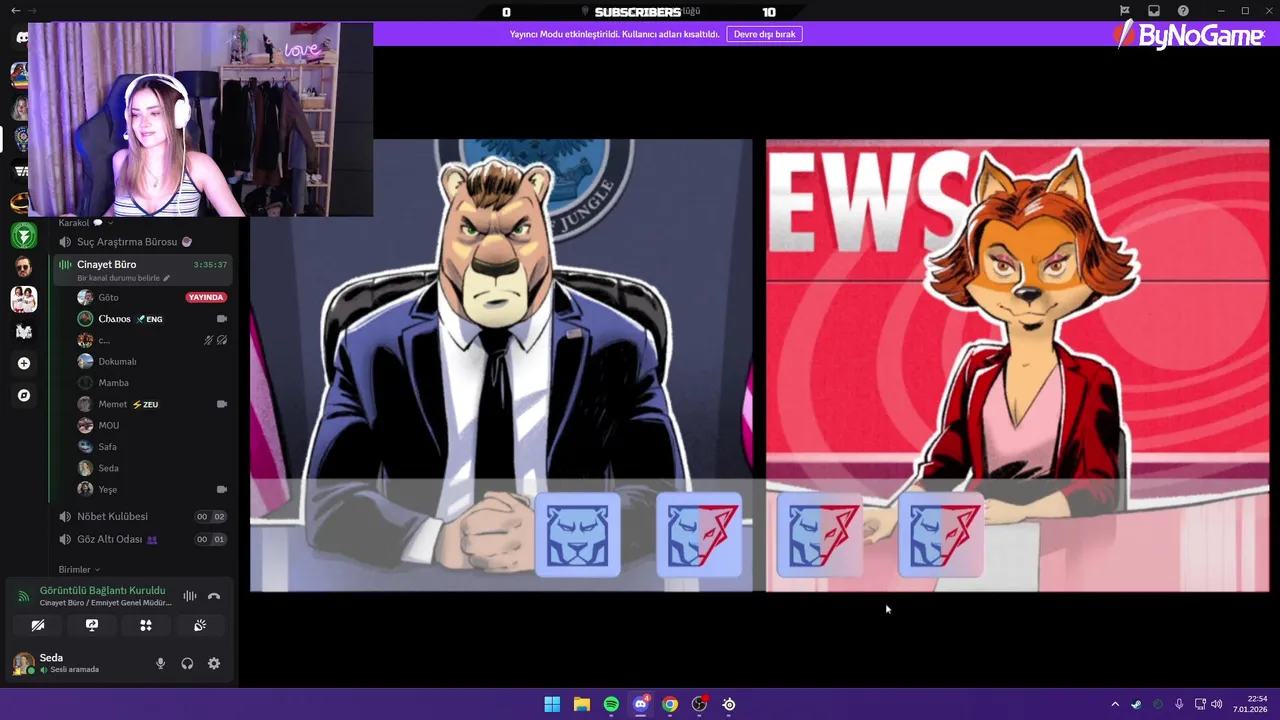
Task: Click the lion mayor video tile
Action: (501, 365)
